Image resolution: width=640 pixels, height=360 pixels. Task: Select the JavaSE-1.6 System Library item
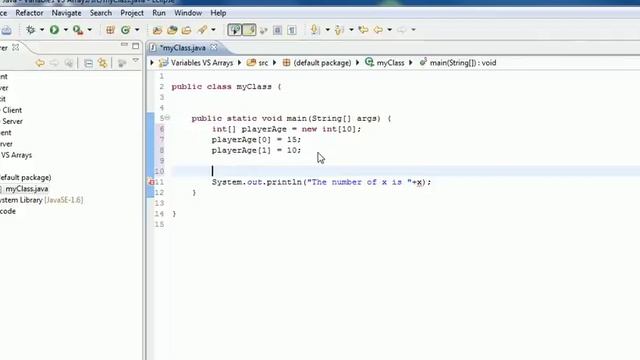(x=41, y=200)
